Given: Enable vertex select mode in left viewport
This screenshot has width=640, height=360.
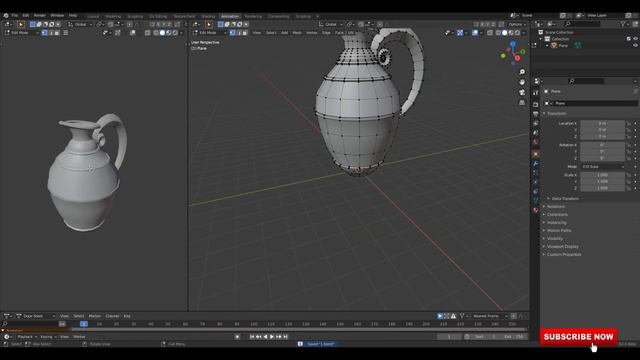Looking at the screenshot, I should [44, 33].
